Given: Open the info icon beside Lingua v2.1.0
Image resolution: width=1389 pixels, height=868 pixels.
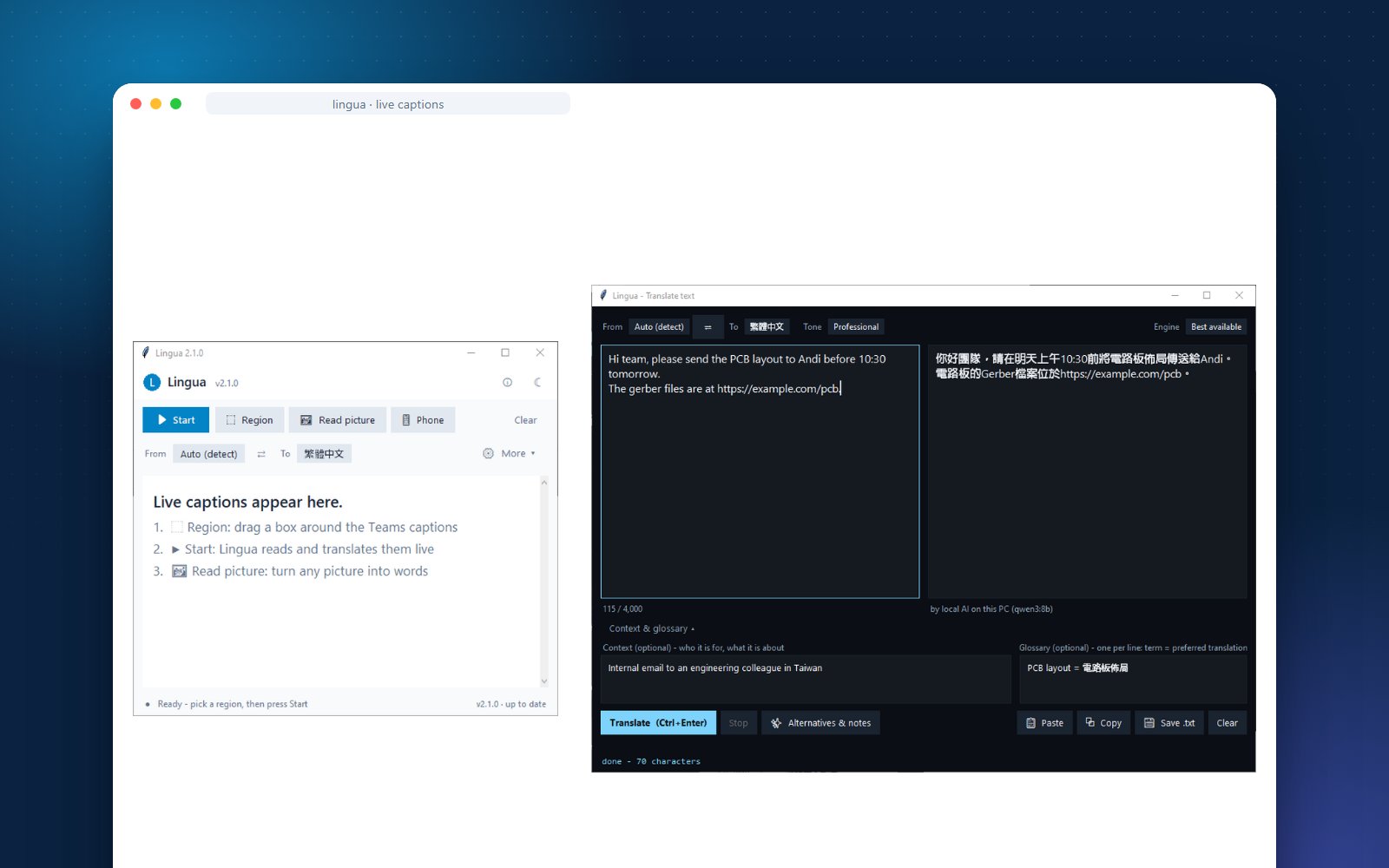Looking at the screenshot, I should pos(507,382).
